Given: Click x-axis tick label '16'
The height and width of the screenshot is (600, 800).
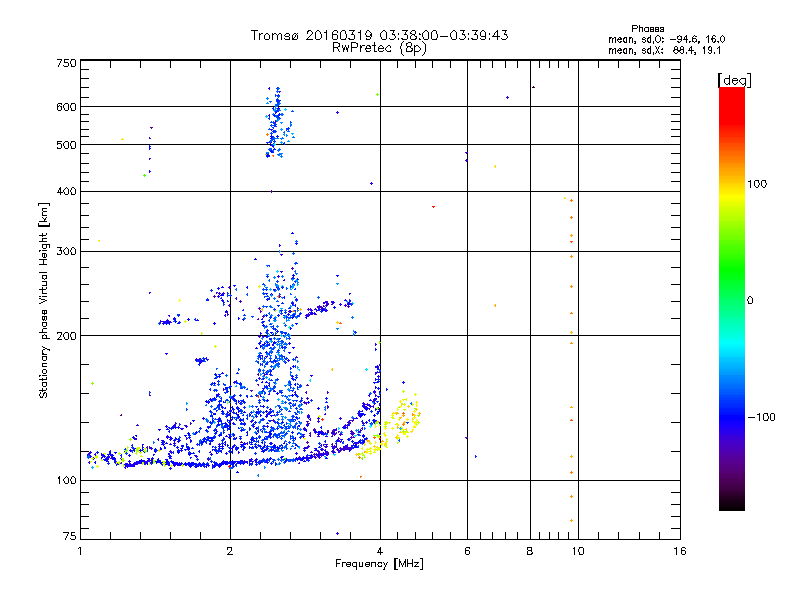Looking at the screenshot, I should (680, 551).
